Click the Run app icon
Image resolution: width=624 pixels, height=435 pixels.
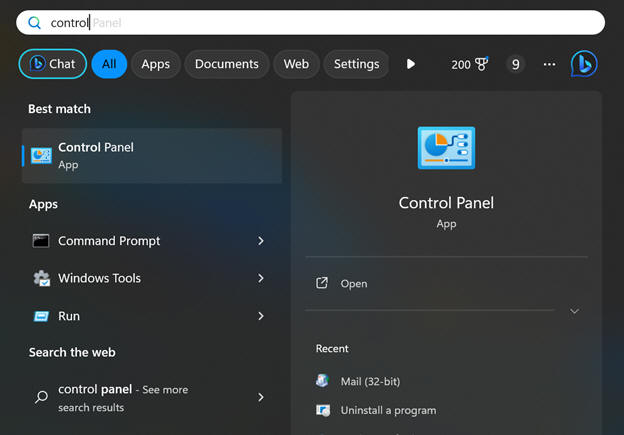tap(41, 316)
